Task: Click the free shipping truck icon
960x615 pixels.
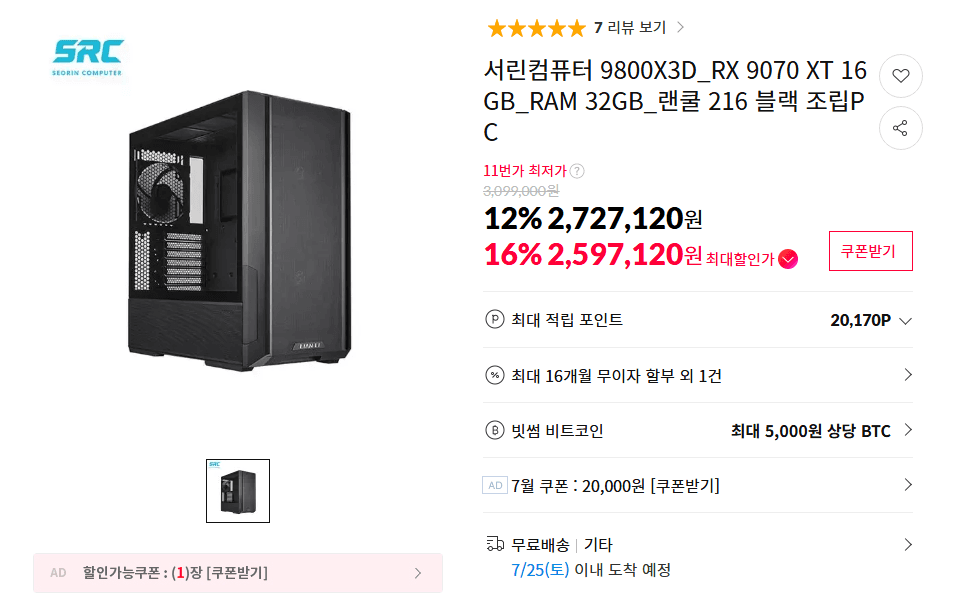Action: (495, 544)
